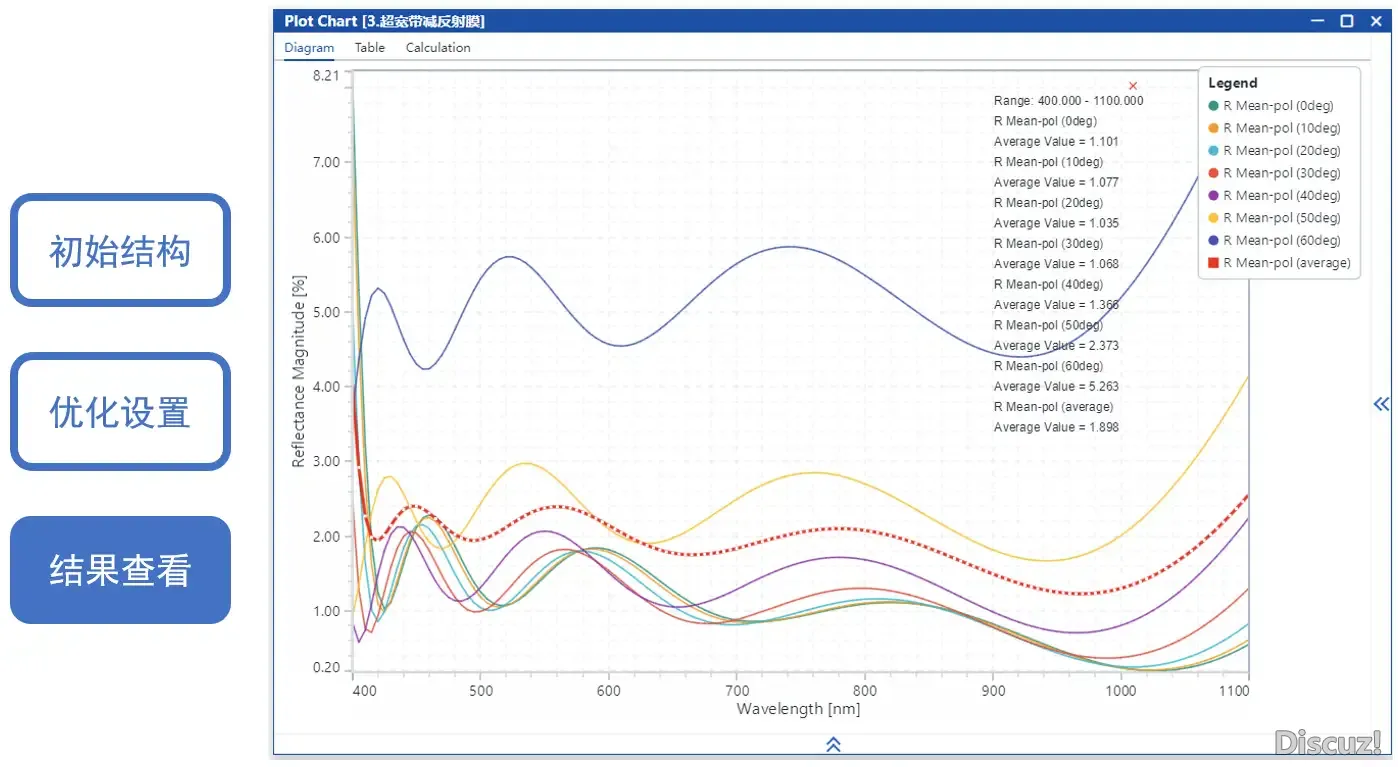Close the average values overlay with red X

click(1133, 86)
